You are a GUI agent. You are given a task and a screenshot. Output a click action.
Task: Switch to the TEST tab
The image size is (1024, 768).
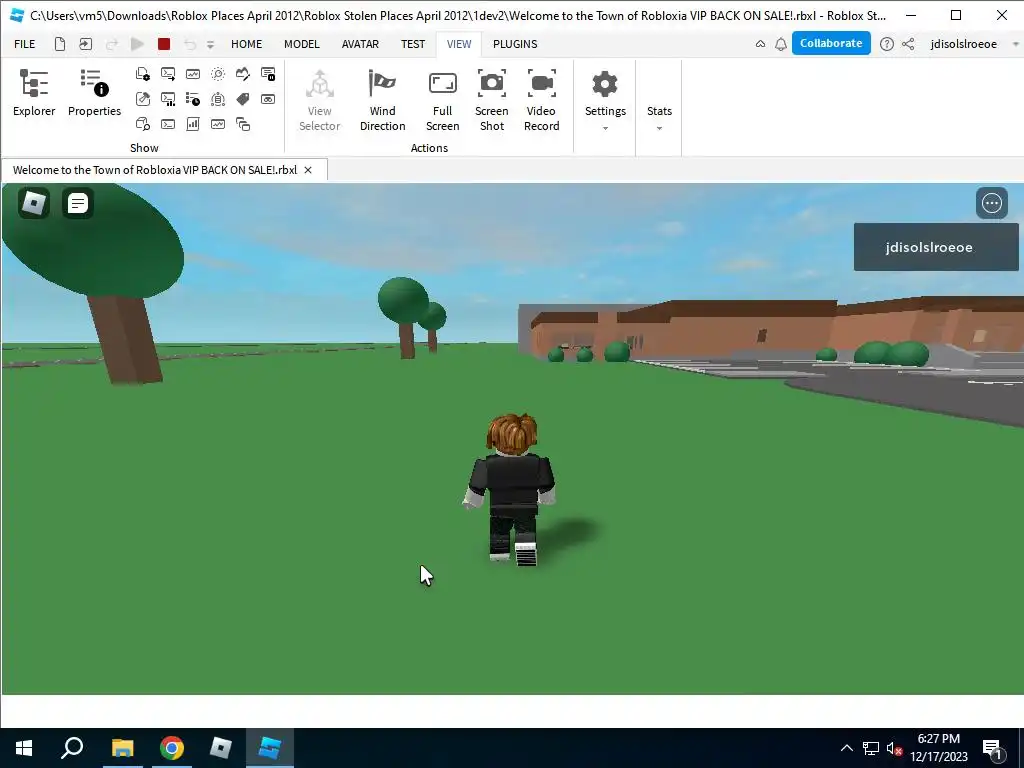[x=413, y=44]
